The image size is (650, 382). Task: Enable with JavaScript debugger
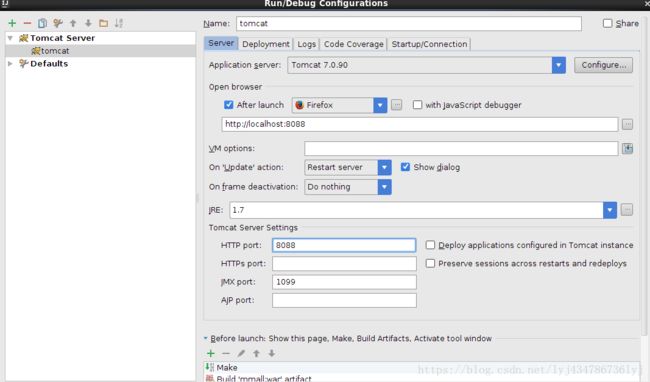417,105
